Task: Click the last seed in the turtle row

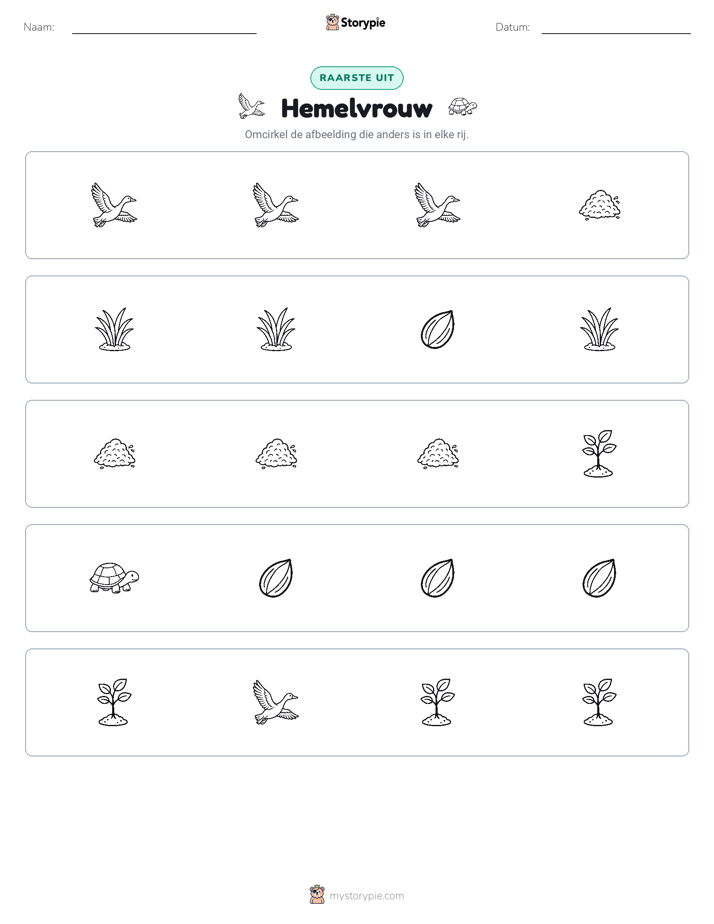Action: click(599, 578)
